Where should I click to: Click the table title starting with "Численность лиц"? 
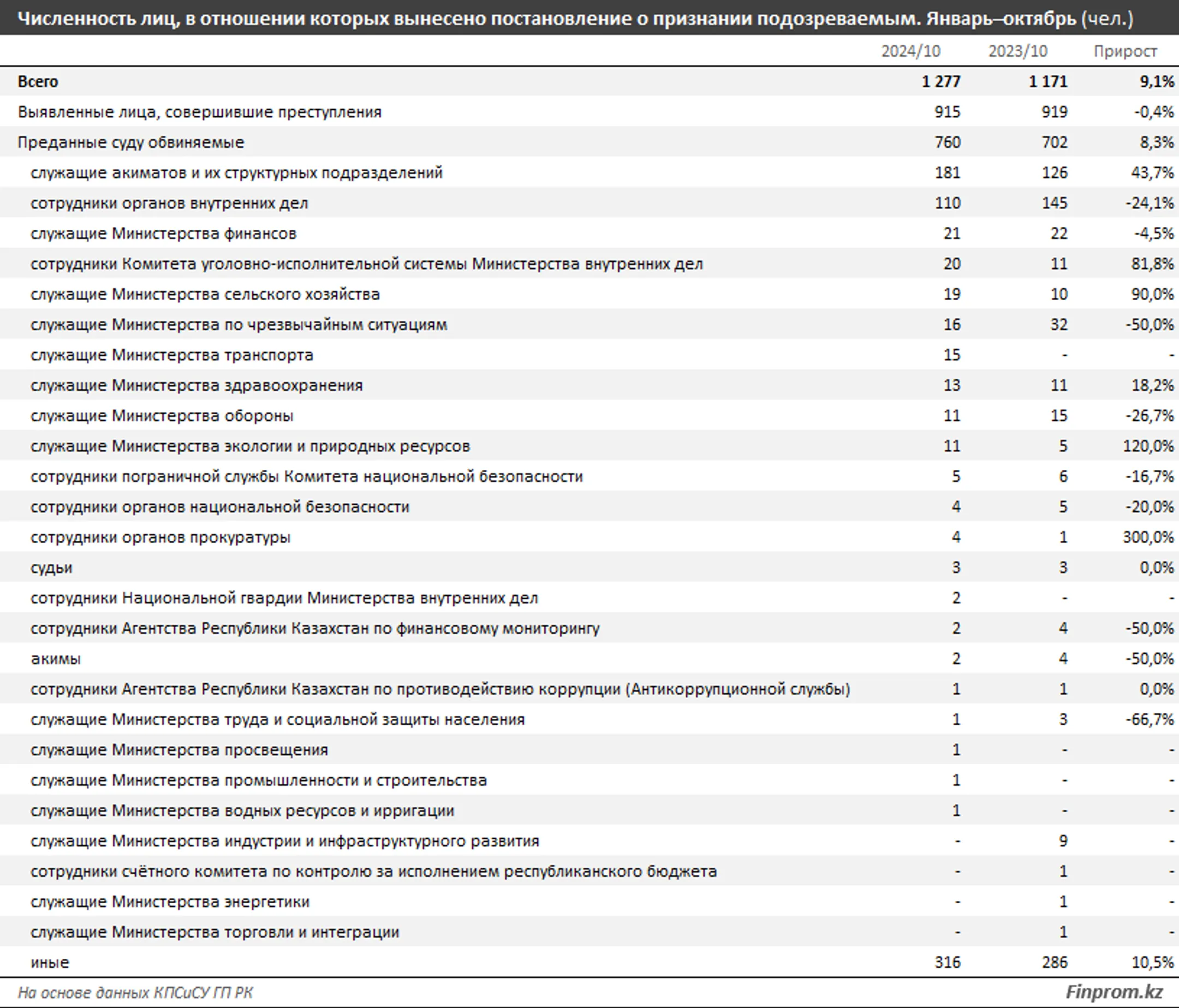[x=575, y=19]
